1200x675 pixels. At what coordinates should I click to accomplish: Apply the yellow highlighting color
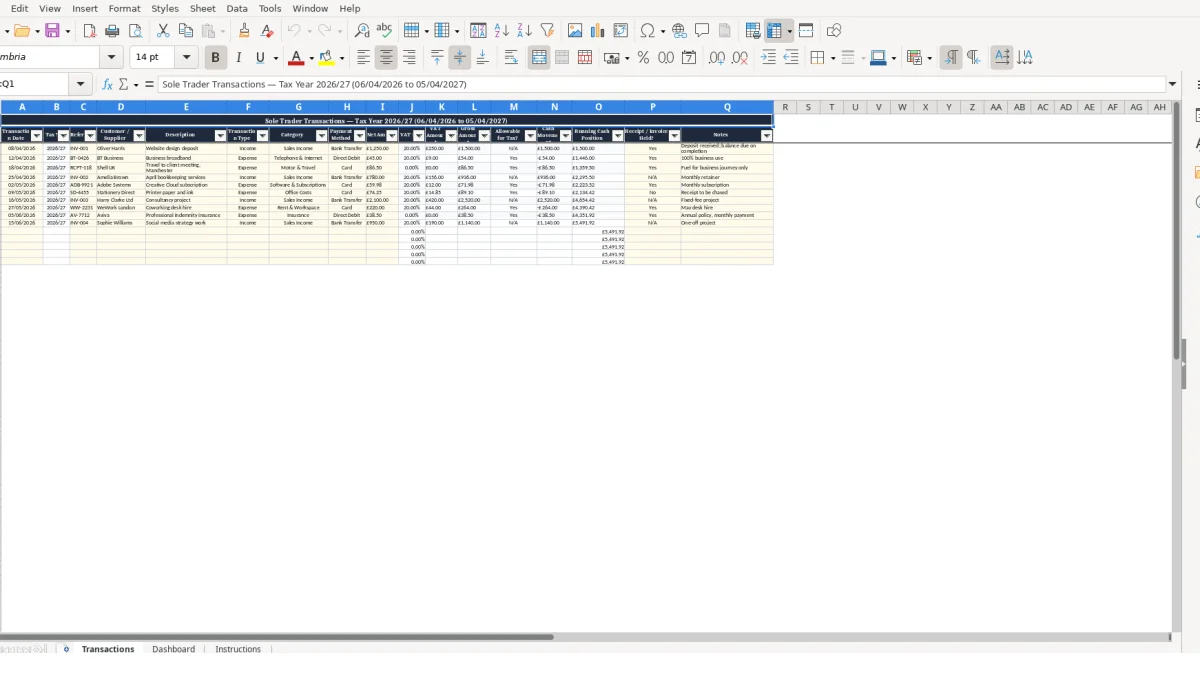(326, 58)
